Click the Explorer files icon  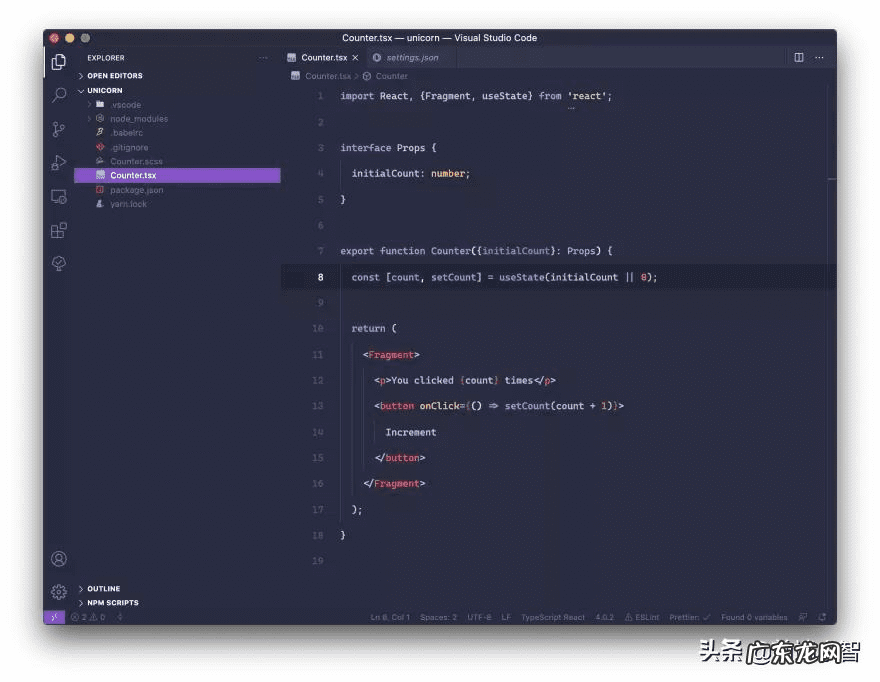[59, 62]
